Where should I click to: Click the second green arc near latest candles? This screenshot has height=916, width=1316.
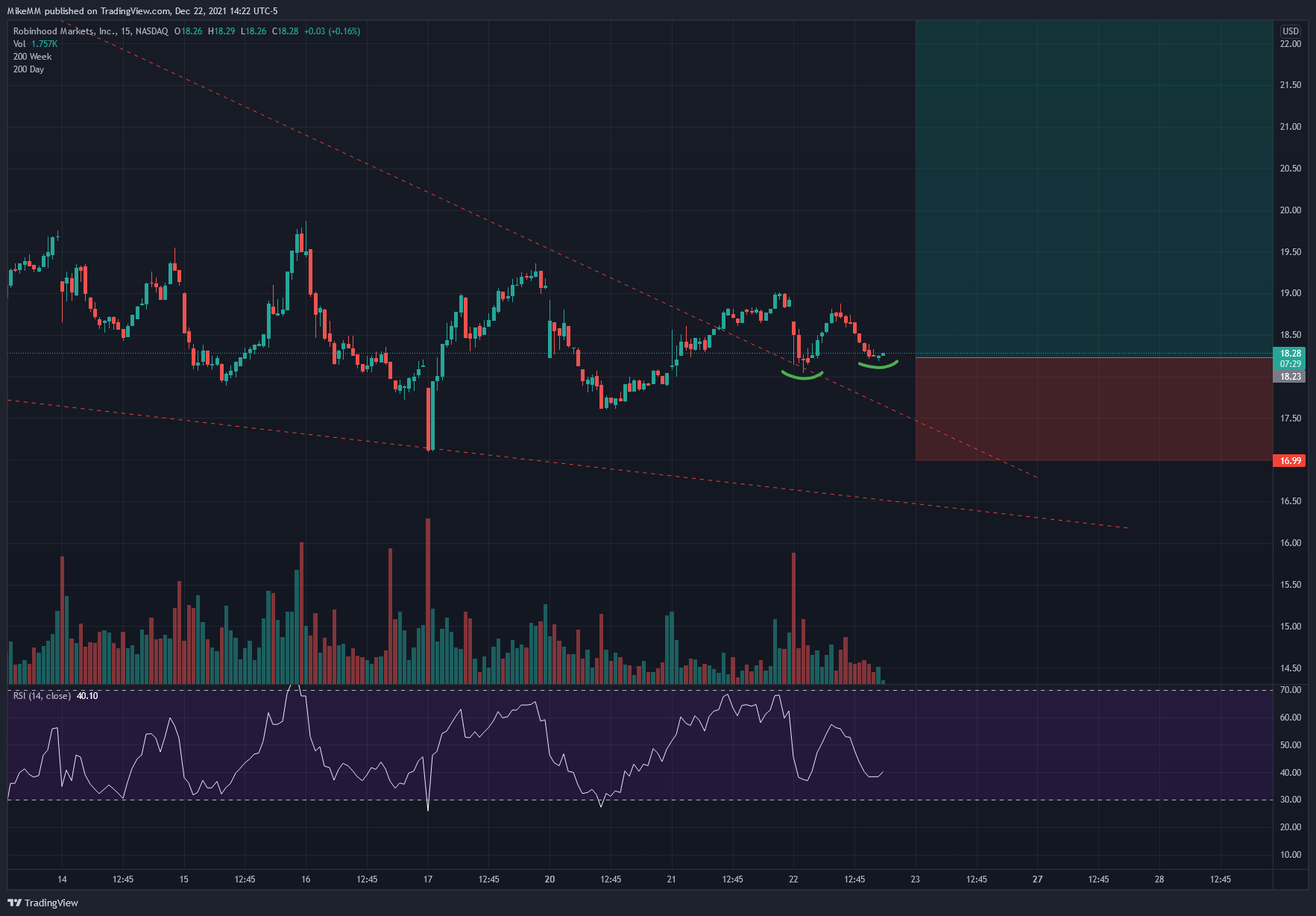[878, 365]
